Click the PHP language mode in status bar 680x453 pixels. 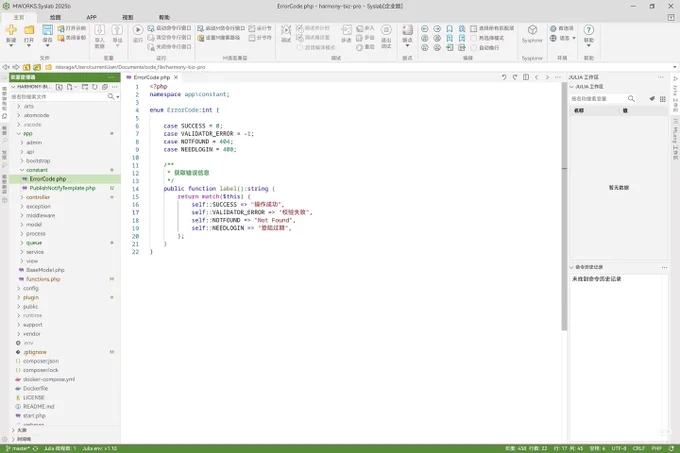click(x=656, y=448)
